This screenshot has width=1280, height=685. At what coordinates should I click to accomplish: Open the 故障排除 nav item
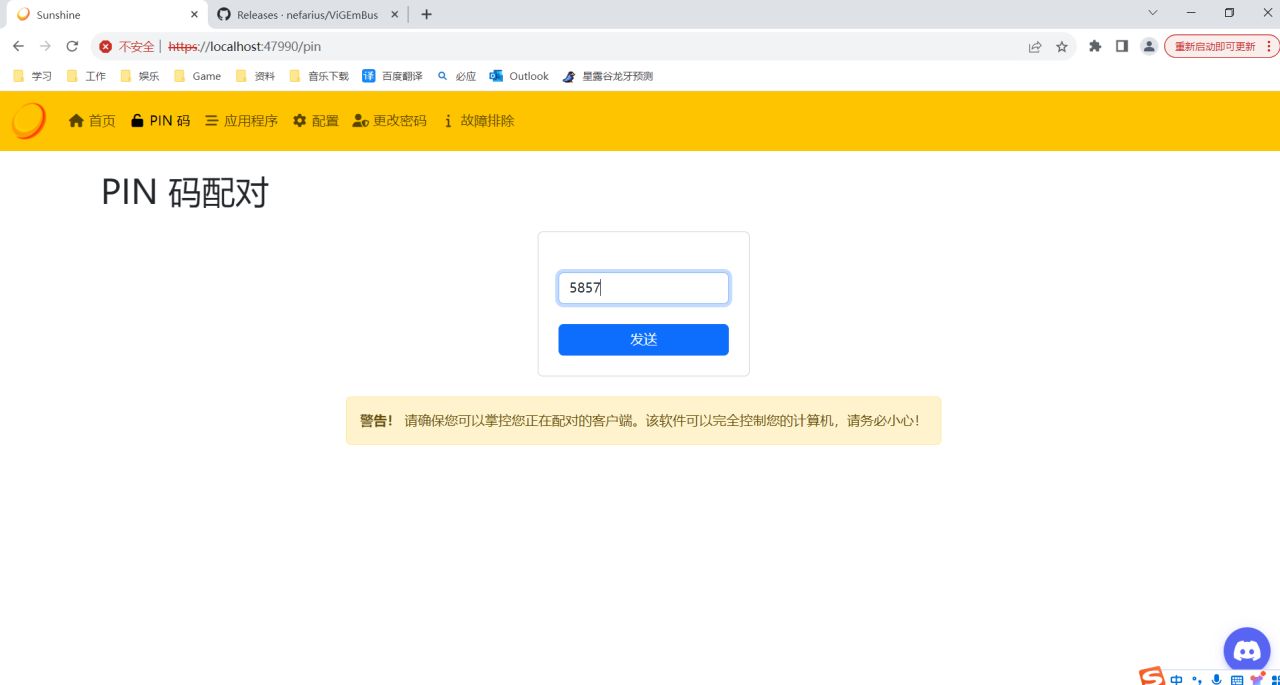coord(478,121)
